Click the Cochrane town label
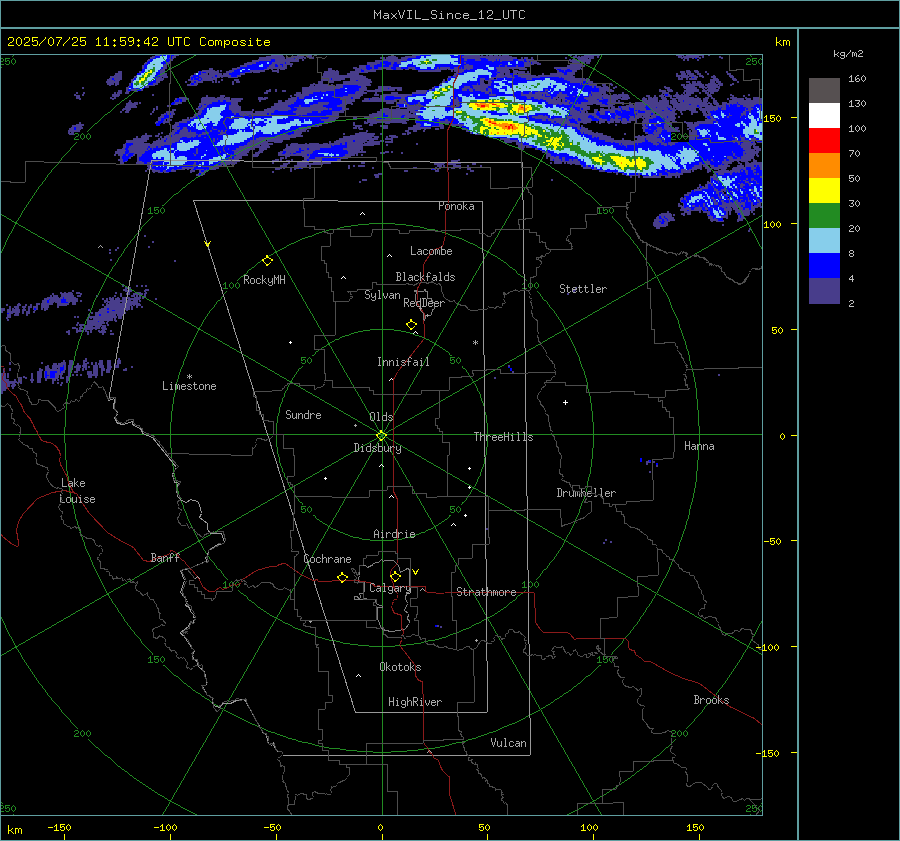900x841 pixels. click(x=327, y=559)
